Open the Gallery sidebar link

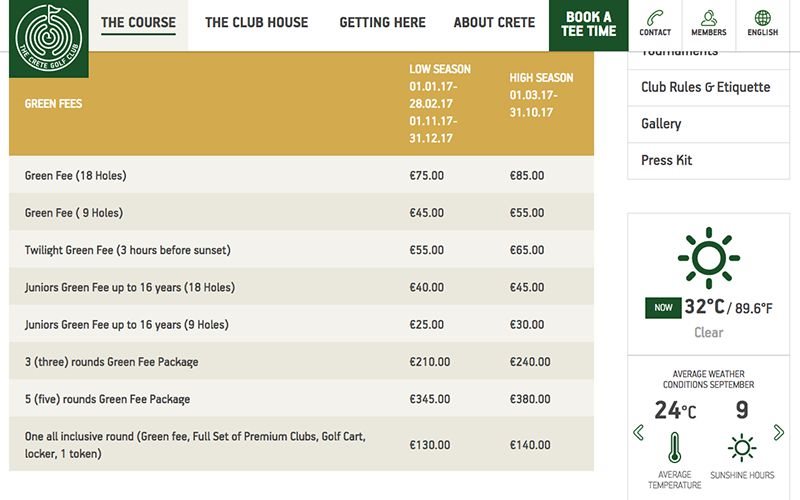click(661, 124)
